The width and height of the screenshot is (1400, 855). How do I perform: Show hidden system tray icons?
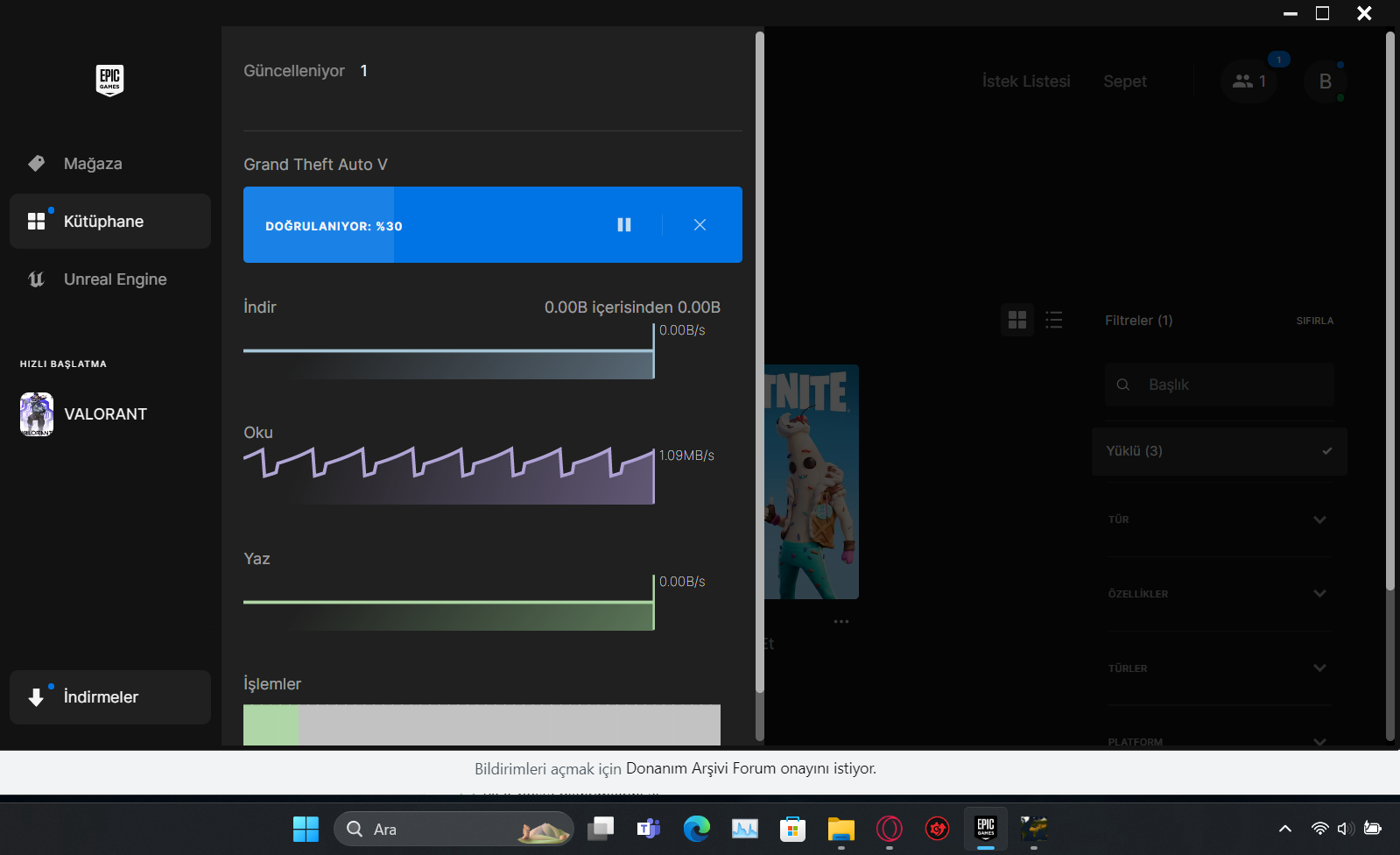(x=1285, y=829)
